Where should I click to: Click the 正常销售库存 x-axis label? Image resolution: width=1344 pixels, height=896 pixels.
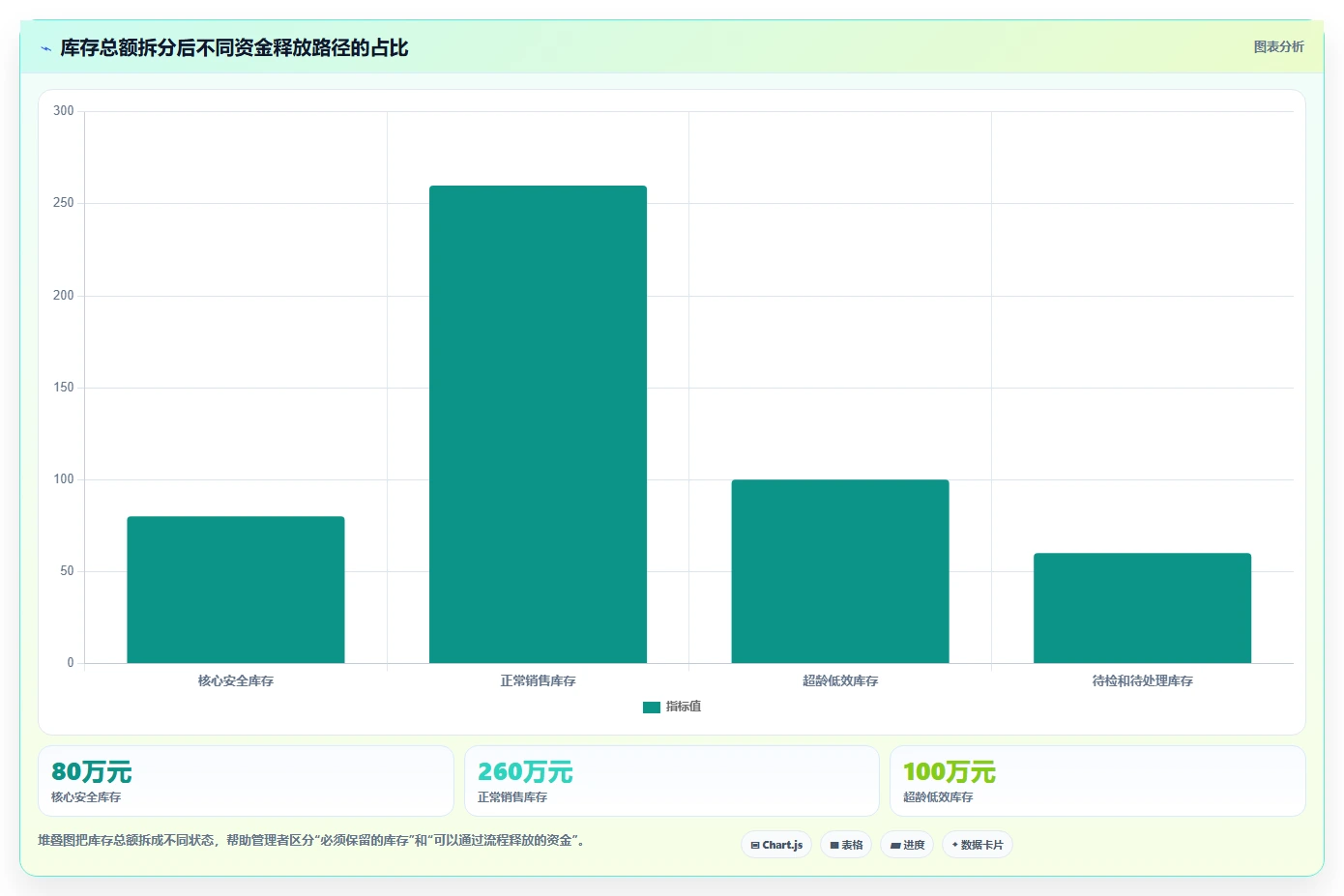coord(538,680)
